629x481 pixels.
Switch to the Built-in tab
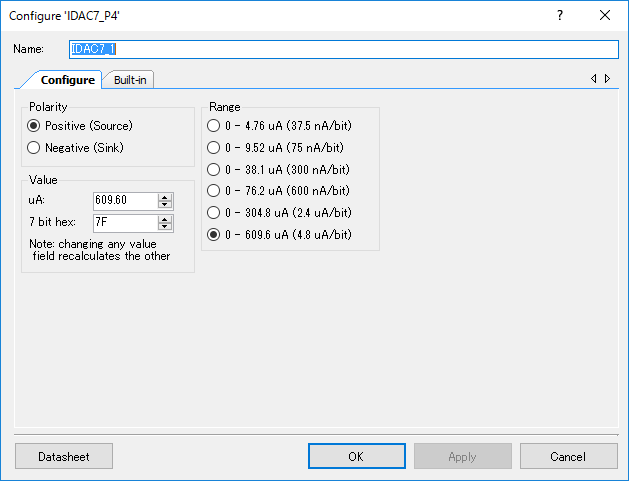pos(130,80)
